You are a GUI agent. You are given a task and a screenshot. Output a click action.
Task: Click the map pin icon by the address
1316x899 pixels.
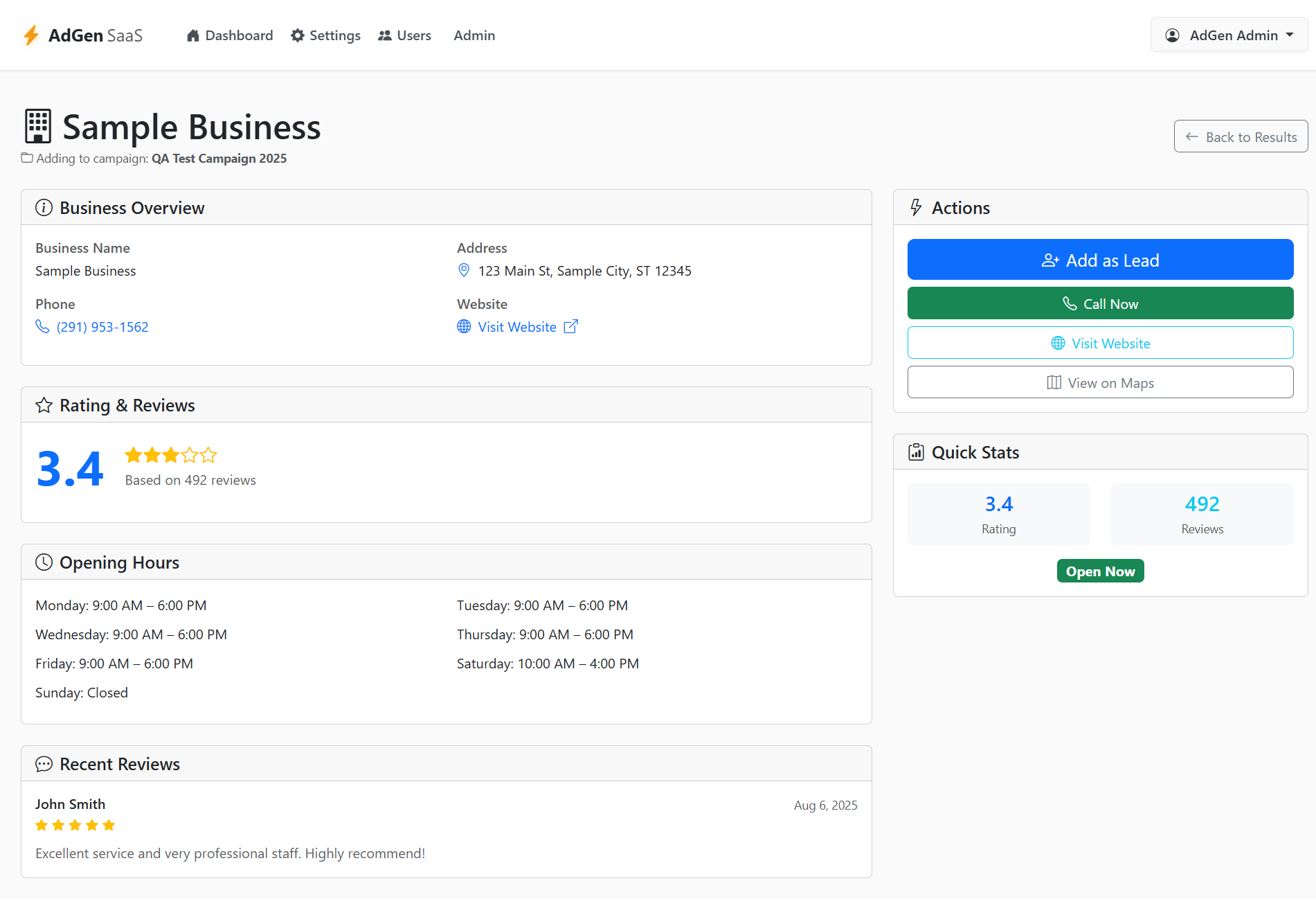tap(464, 270)
